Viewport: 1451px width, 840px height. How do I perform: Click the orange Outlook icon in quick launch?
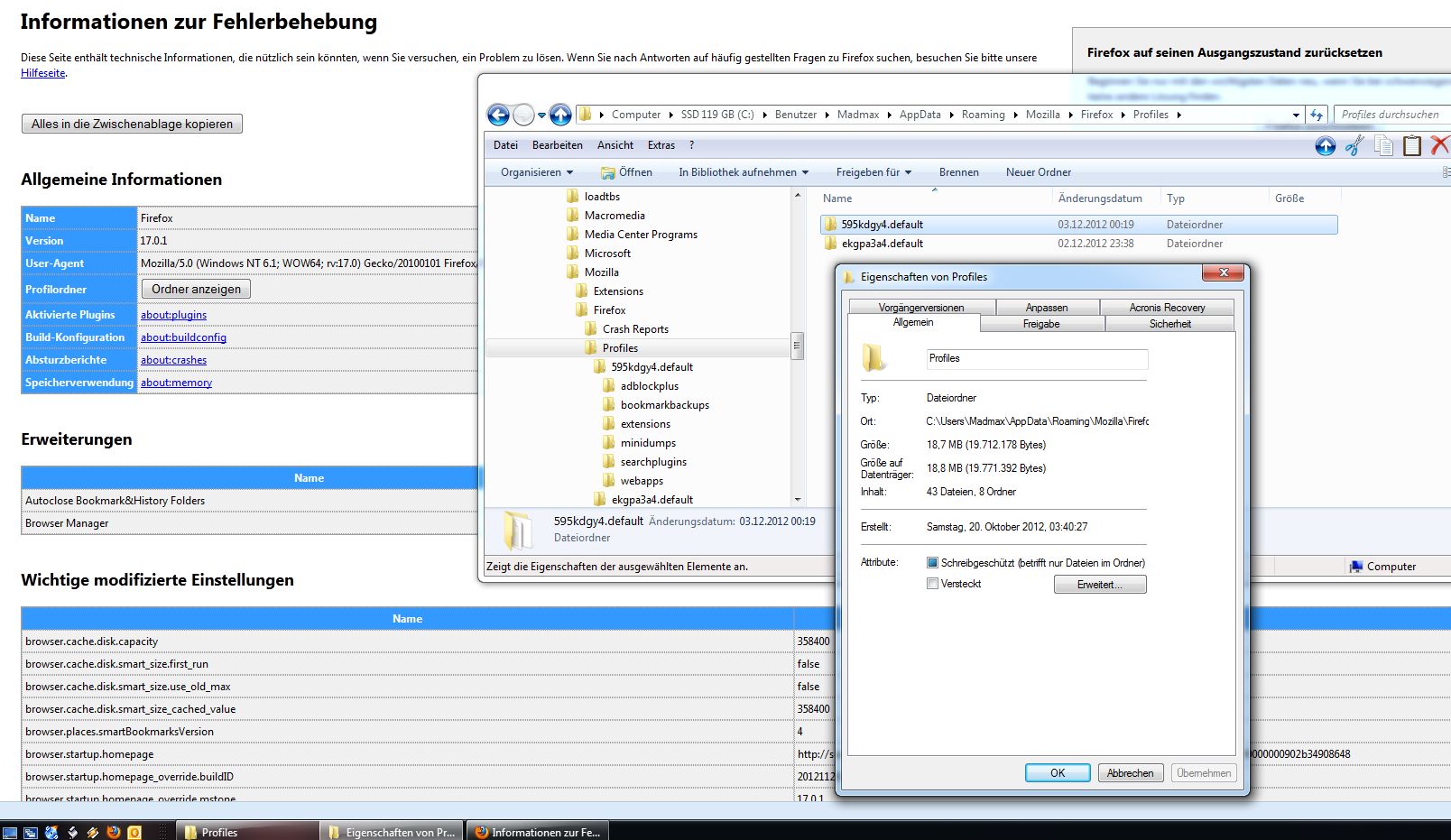pyautogui.click(x=134, y=832)
